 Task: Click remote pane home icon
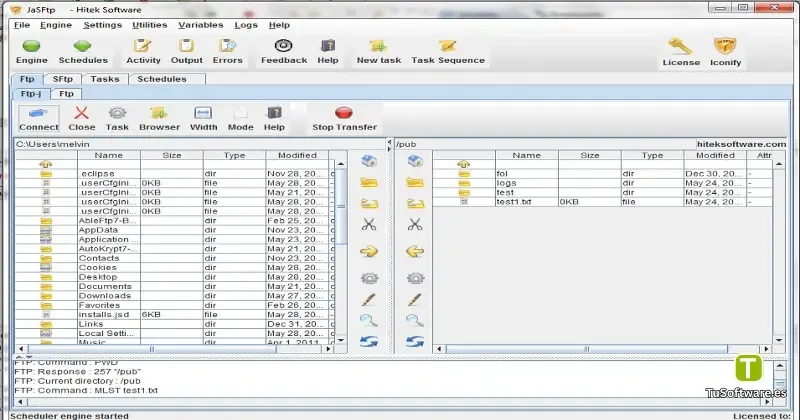point(415,161)
